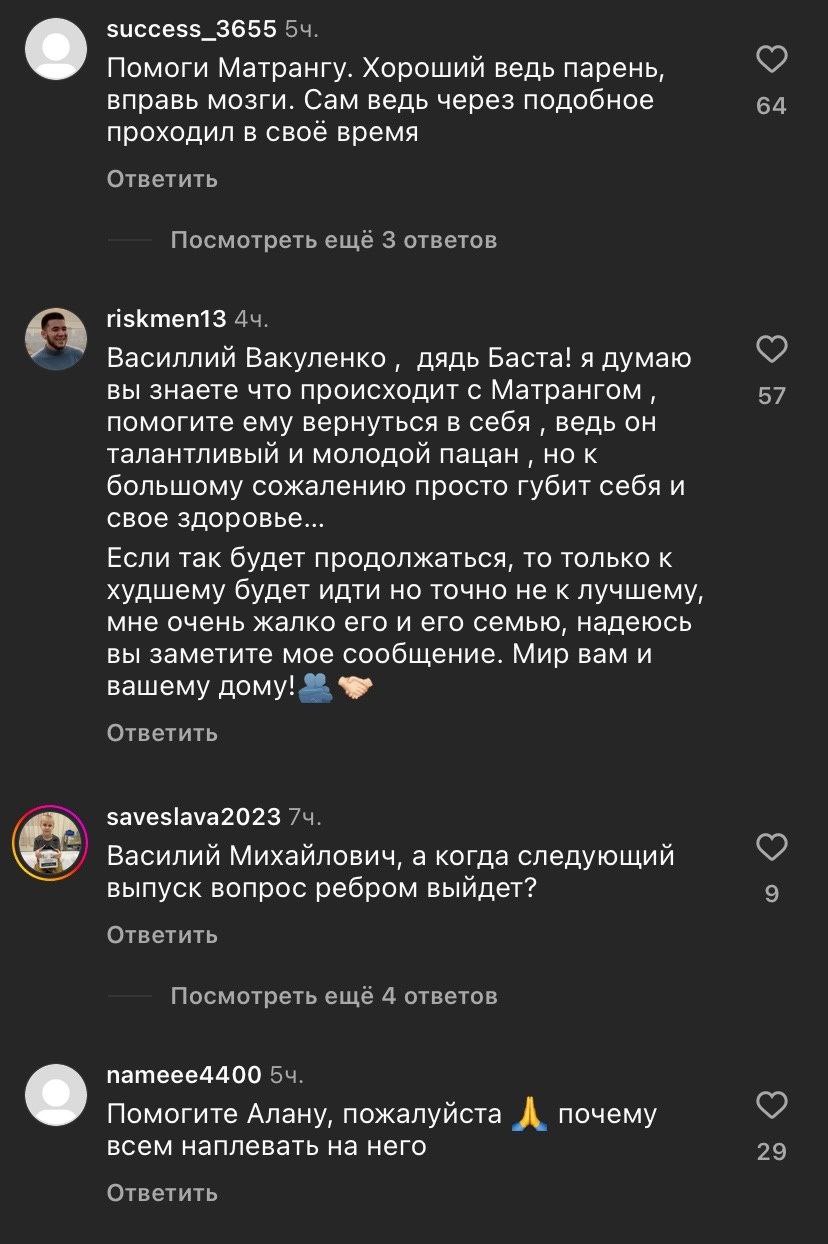
Task: Open the riskmen13 username link
Action: click(165, 318)
